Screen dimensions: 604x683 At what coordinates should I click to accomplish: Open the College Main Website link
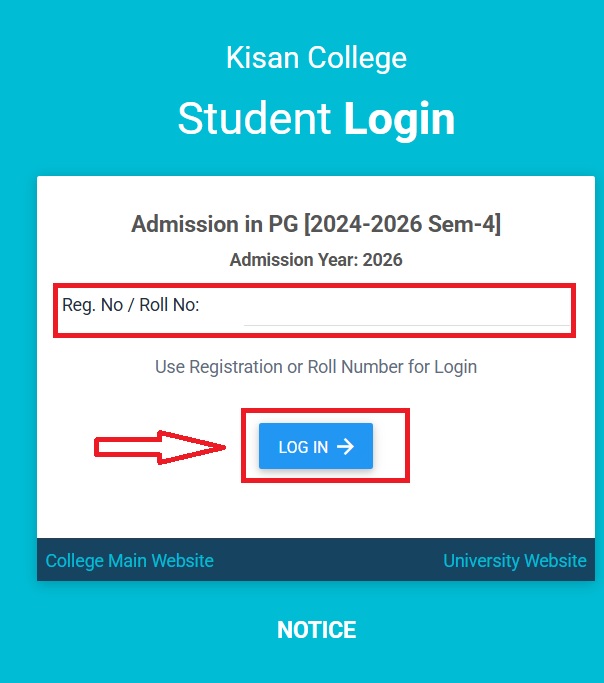coord(130,561)
